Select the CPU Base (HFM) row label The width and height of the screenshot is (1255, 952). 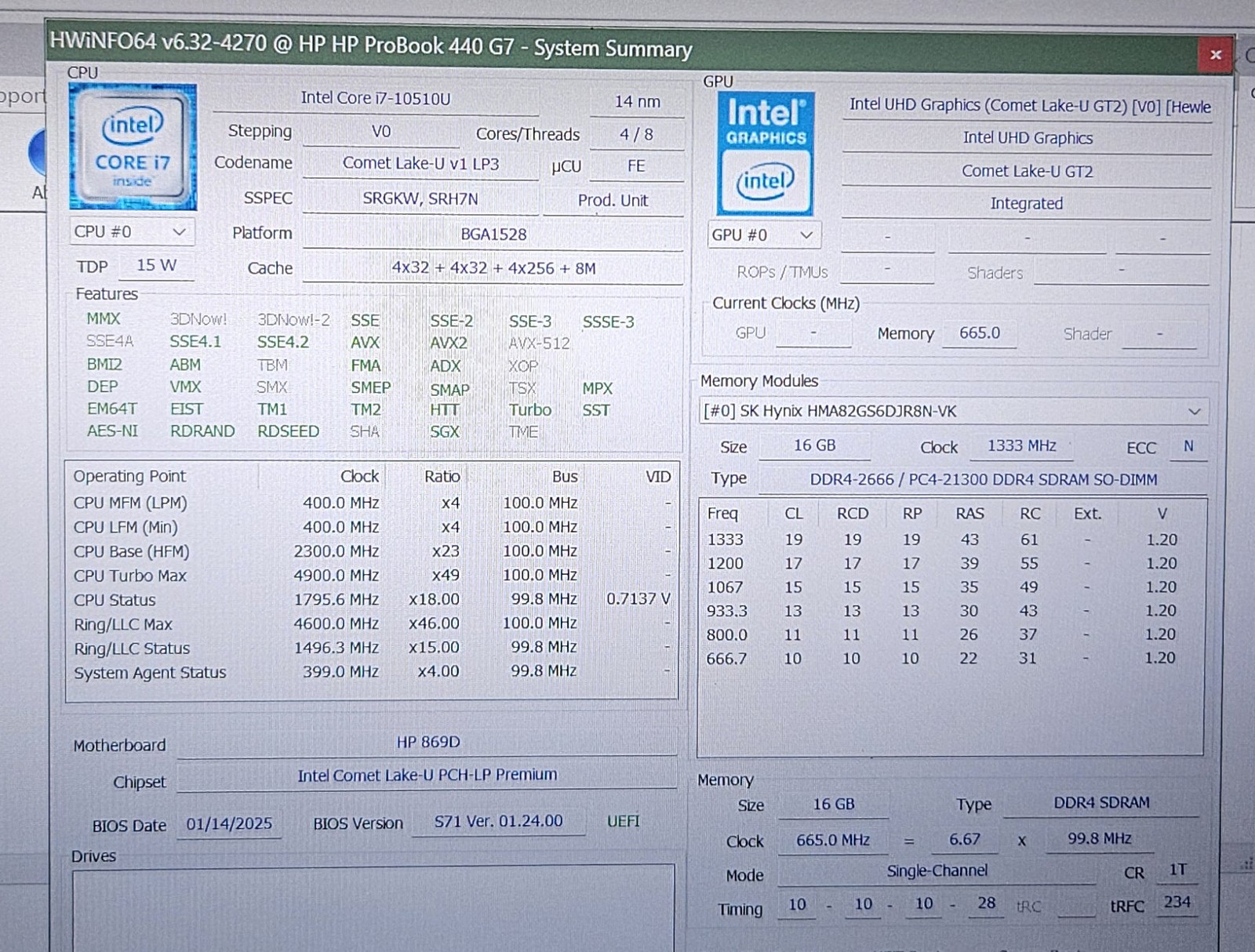click(132, 552)
